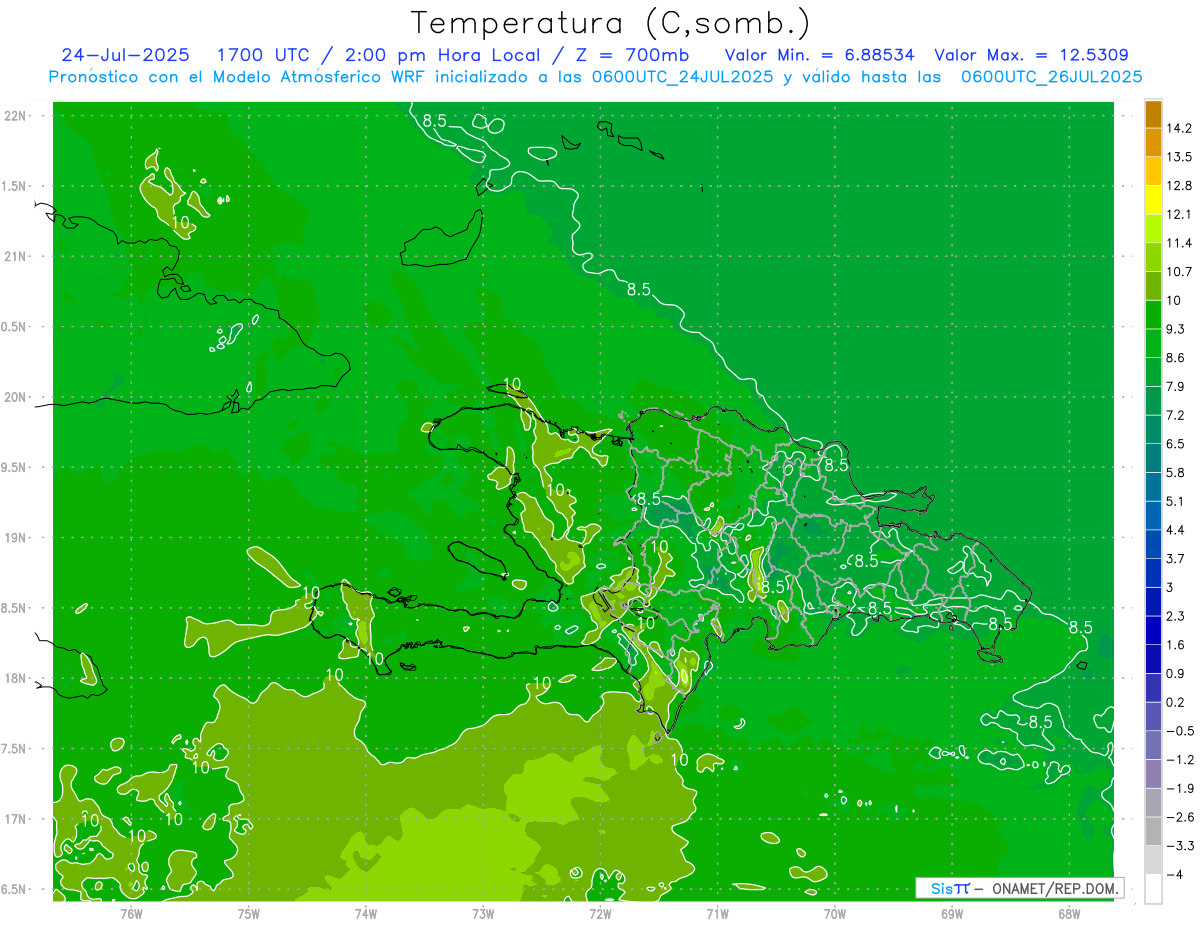1200x927 pixels.
Task: Click the longitude axis label "72W"
Action: pos(600,913)
